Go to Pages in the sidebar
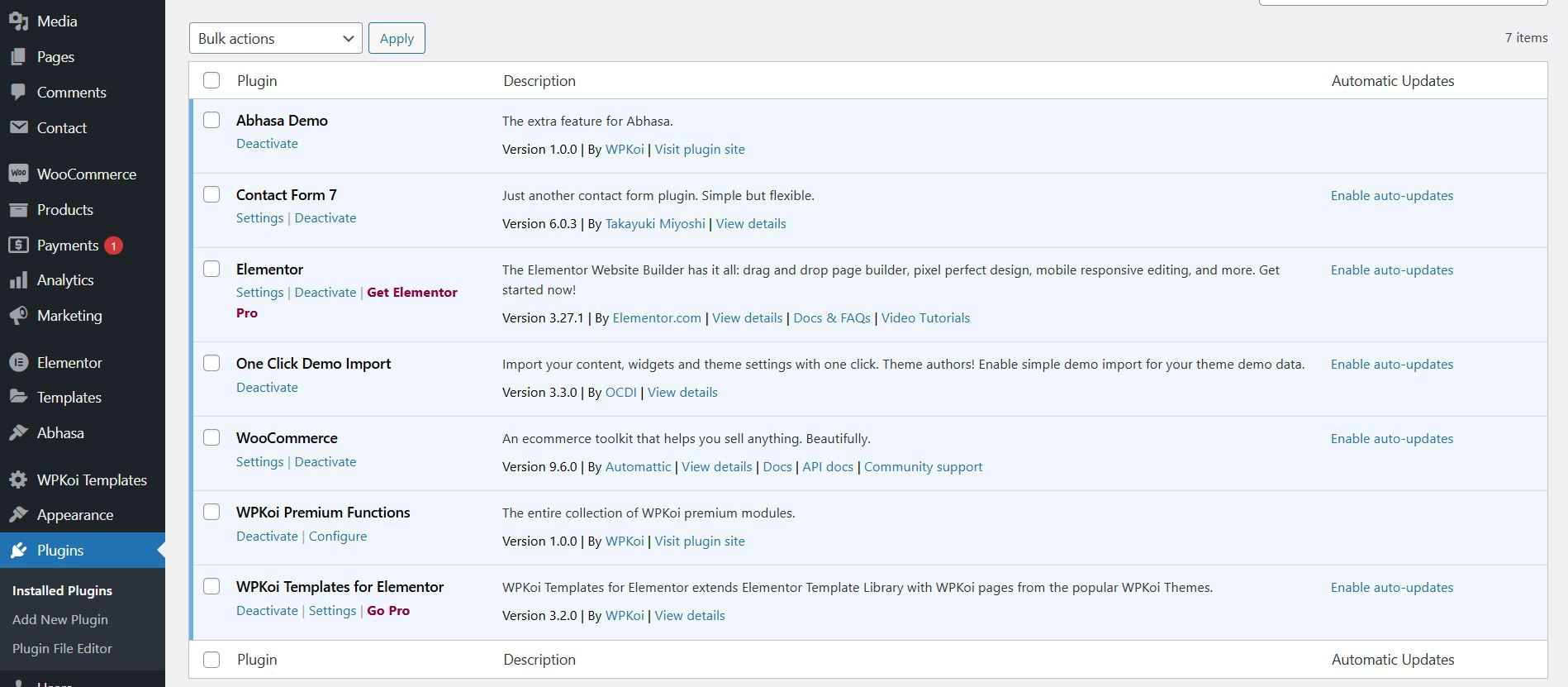This screenshot has width=1568, height=687. point(55,57)
